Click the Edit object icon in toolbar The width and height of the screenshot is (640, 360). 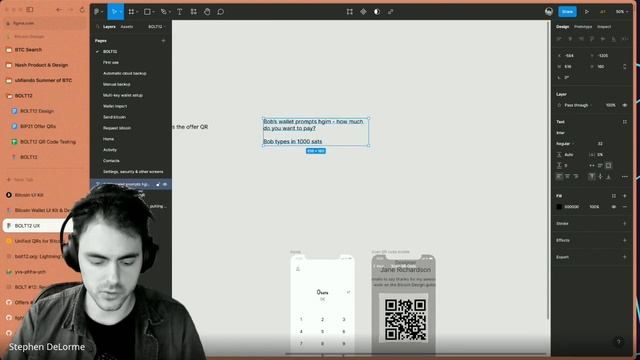click(350, 12)
